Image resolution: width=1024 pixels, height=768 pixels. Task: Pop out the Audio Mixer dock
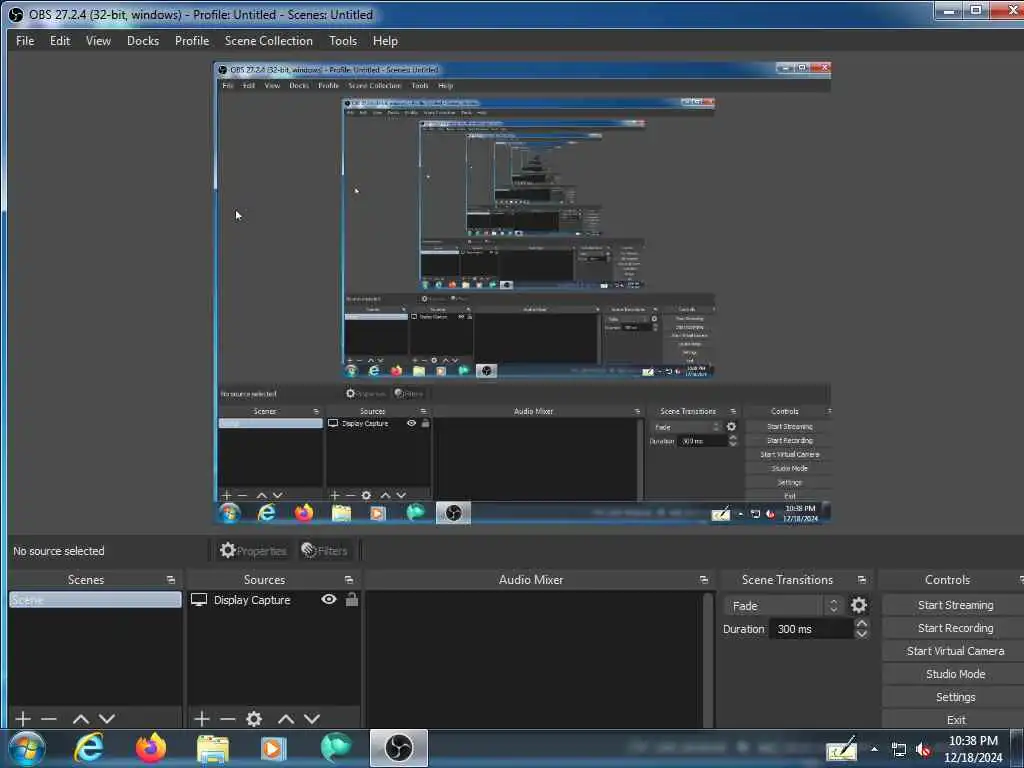click(x=704, y=580)
